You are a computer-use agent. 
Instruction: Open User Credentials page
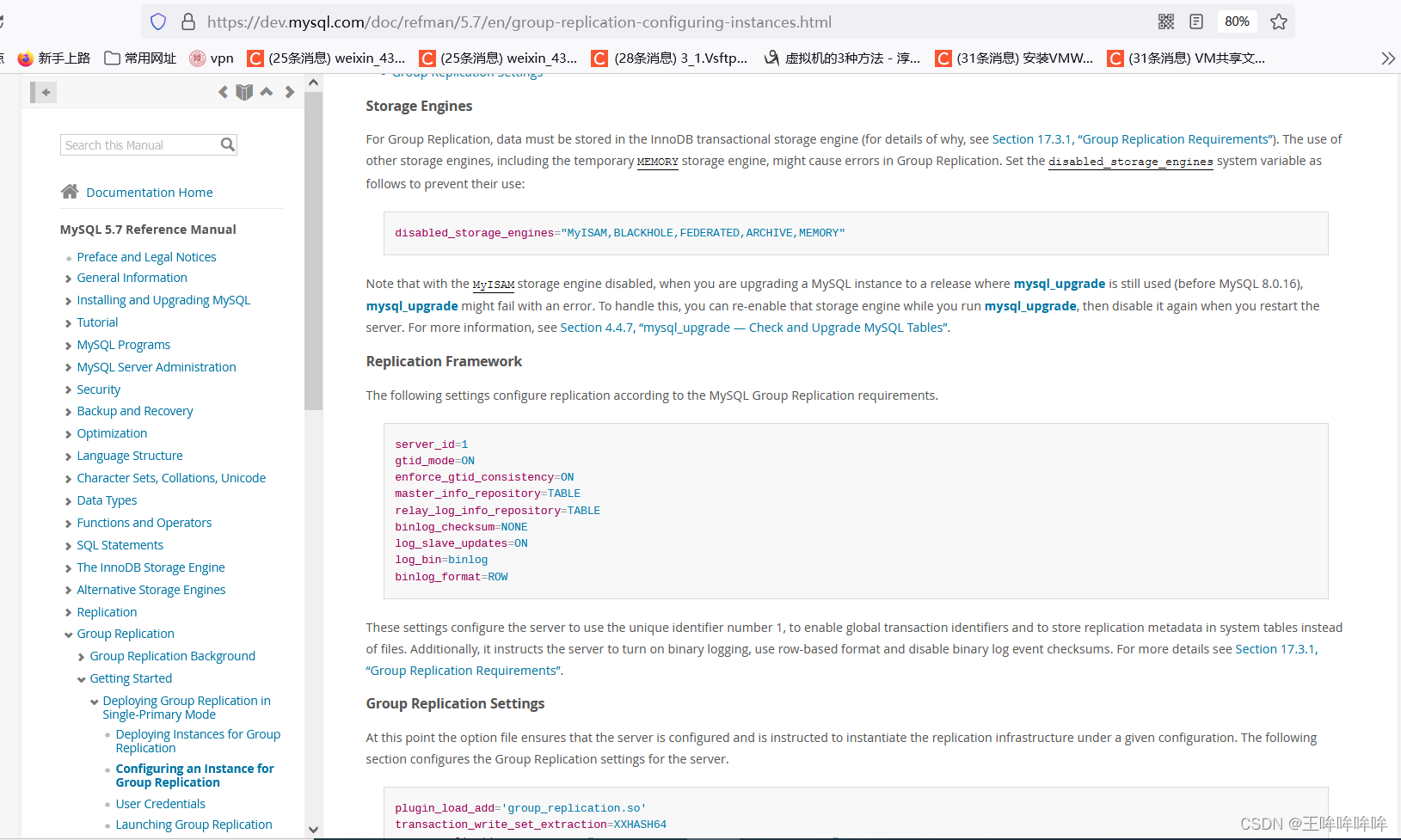coord(160,804)
